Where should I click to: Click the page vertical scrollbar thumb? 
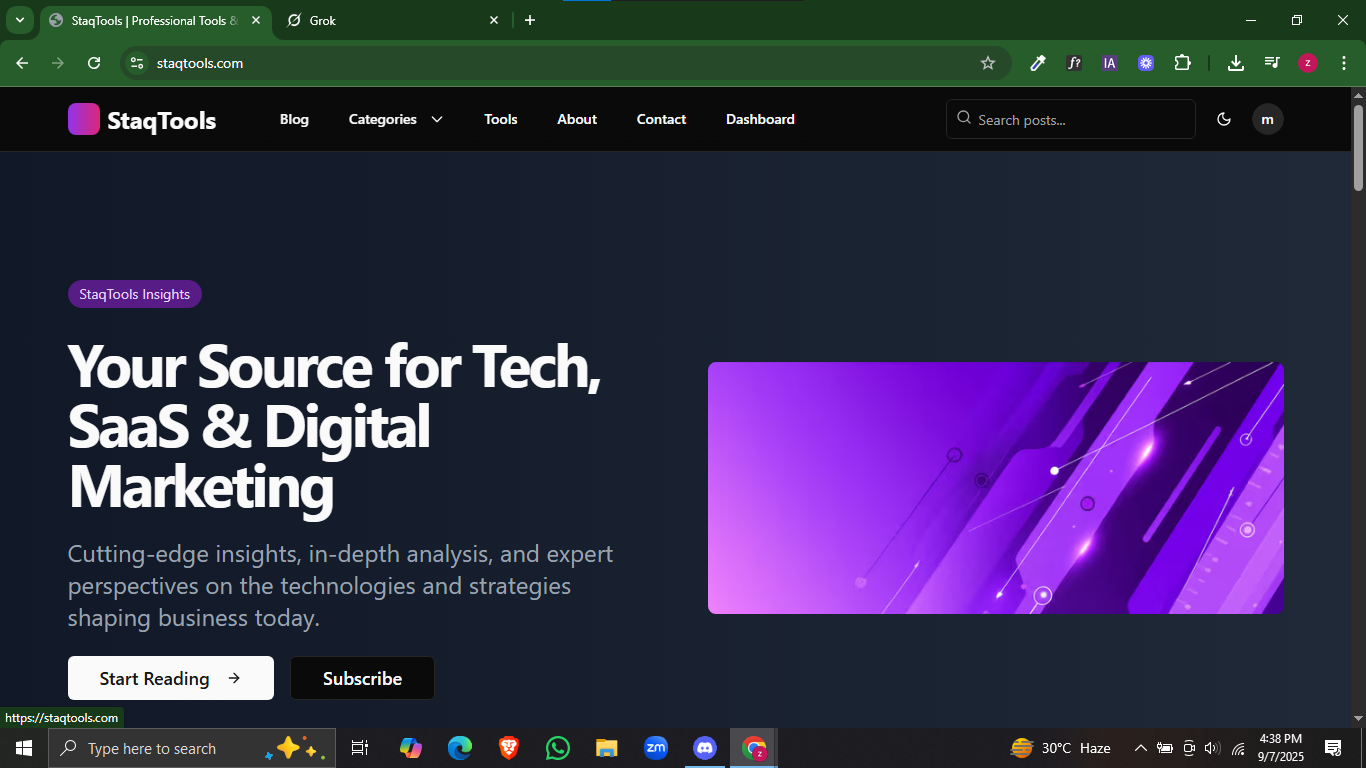pyautogui.click(x=1358, y=147)
